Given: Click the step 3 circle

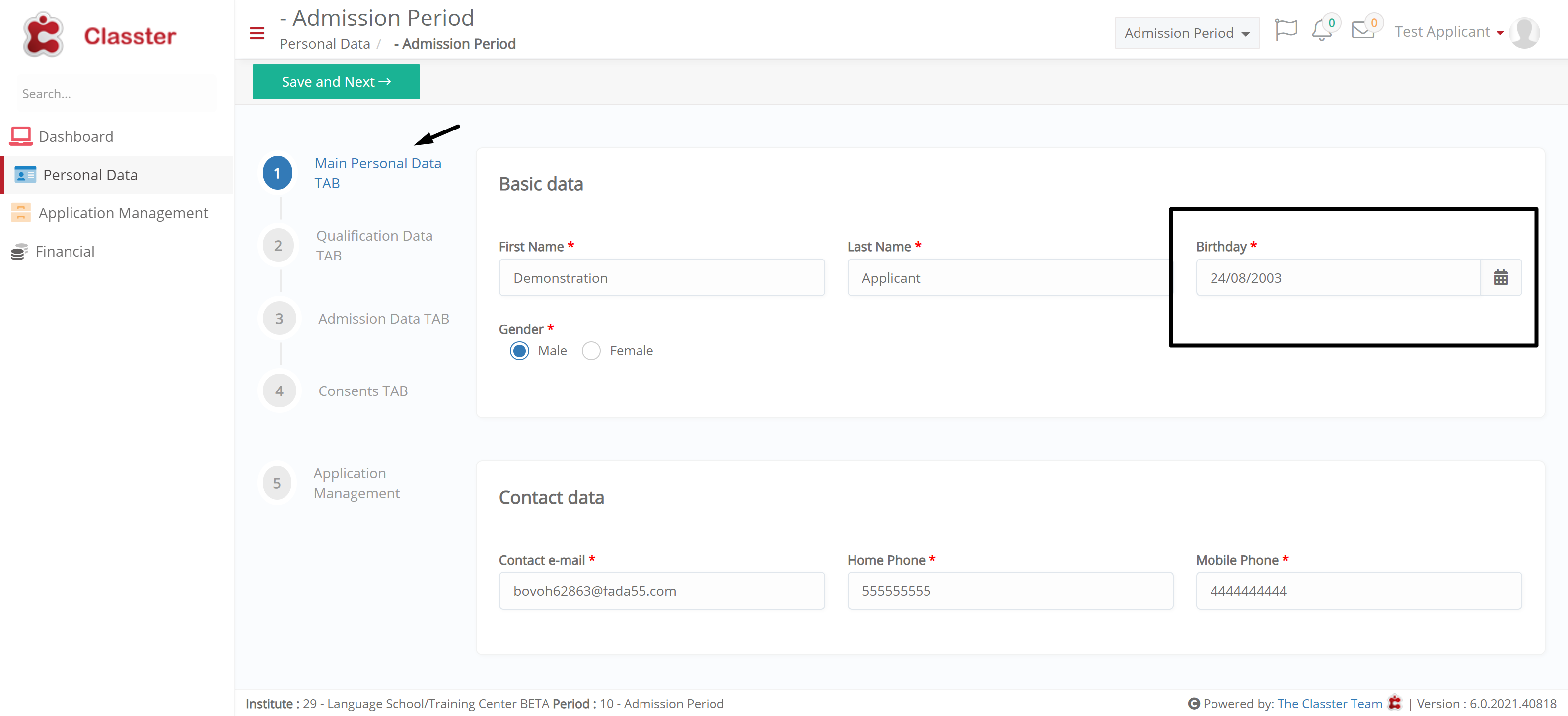Looking at the screenshot, I should click(x=279, y=319).
